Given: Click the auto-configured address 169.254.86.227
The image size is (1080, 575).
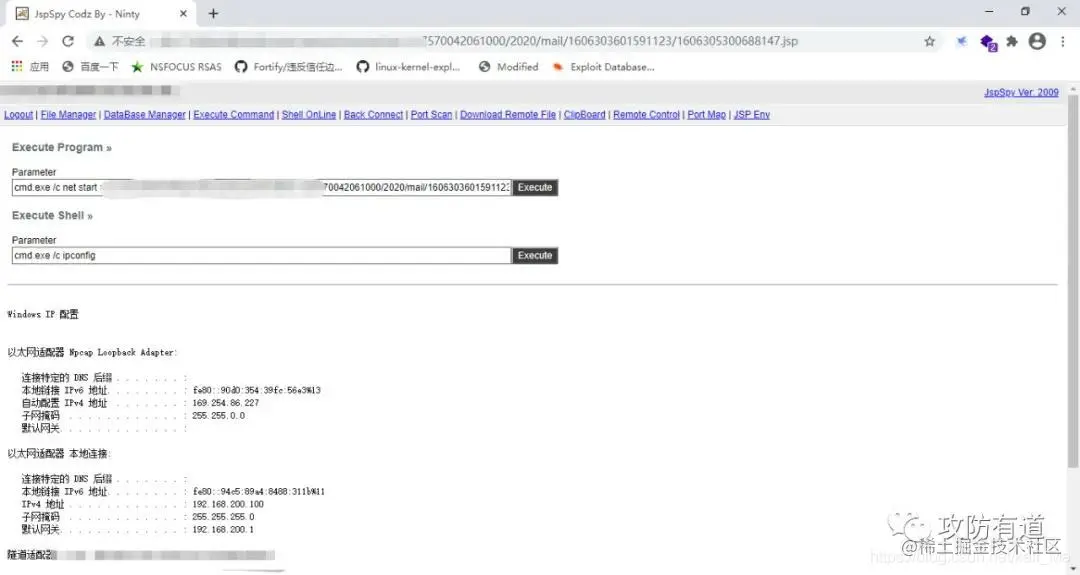Looking at the screenshot, I should tap(226, 403).
